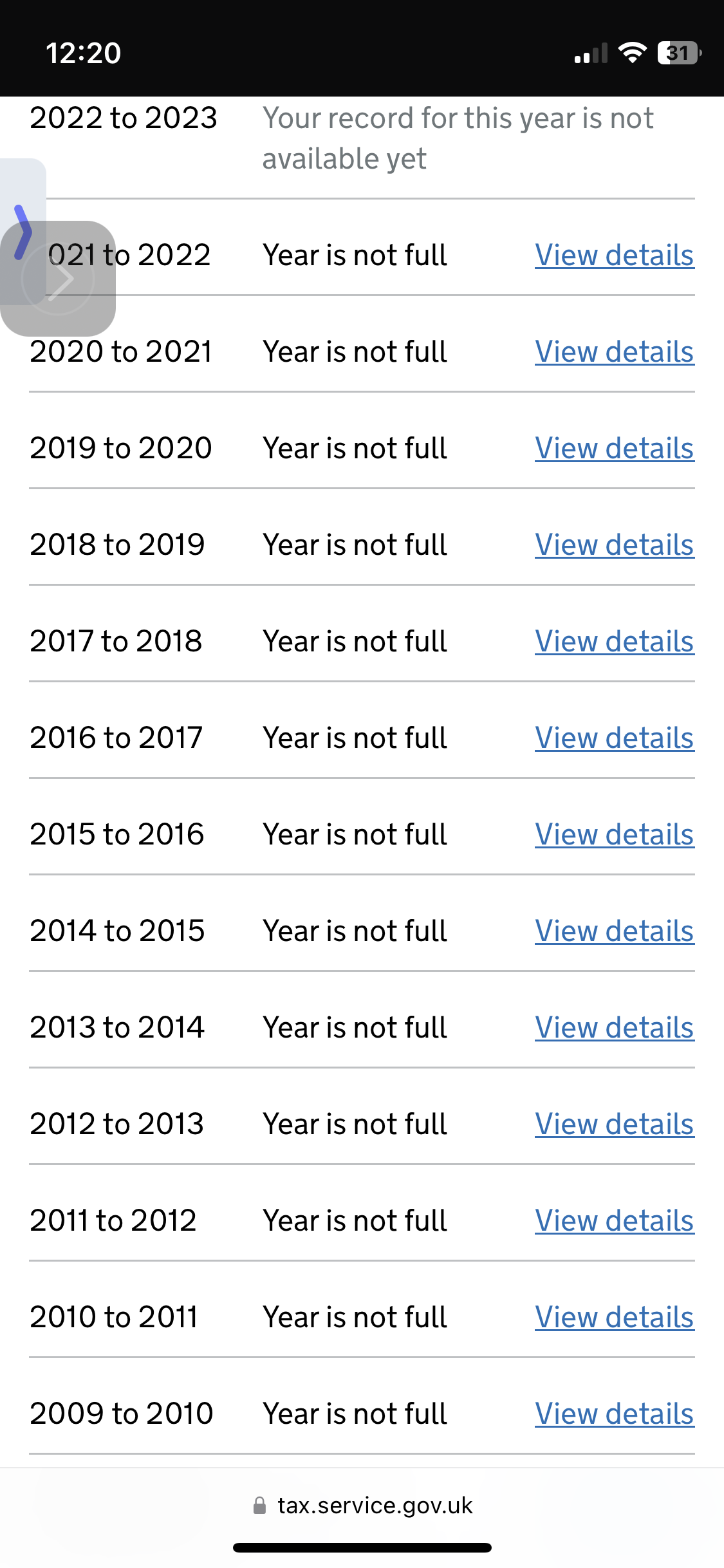This screenshot has width=724, height=1568.
Task: Tap the tax.service.gov.uk address bar
Action: [x=375, y=1506]
